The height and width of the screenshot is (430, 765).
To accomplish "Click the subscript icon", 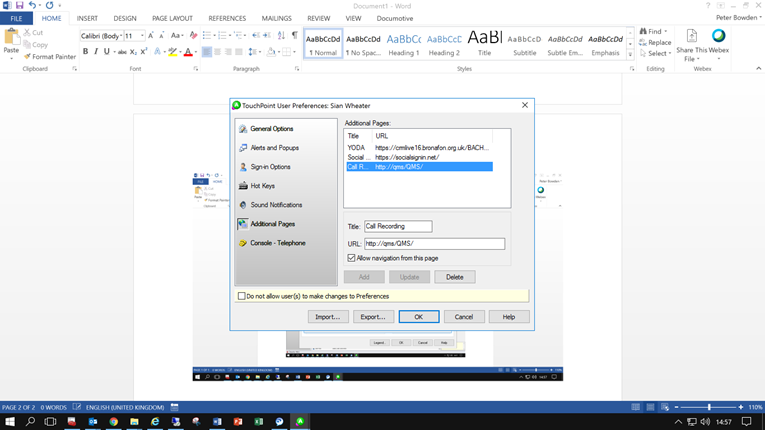I will coord(133,52).
